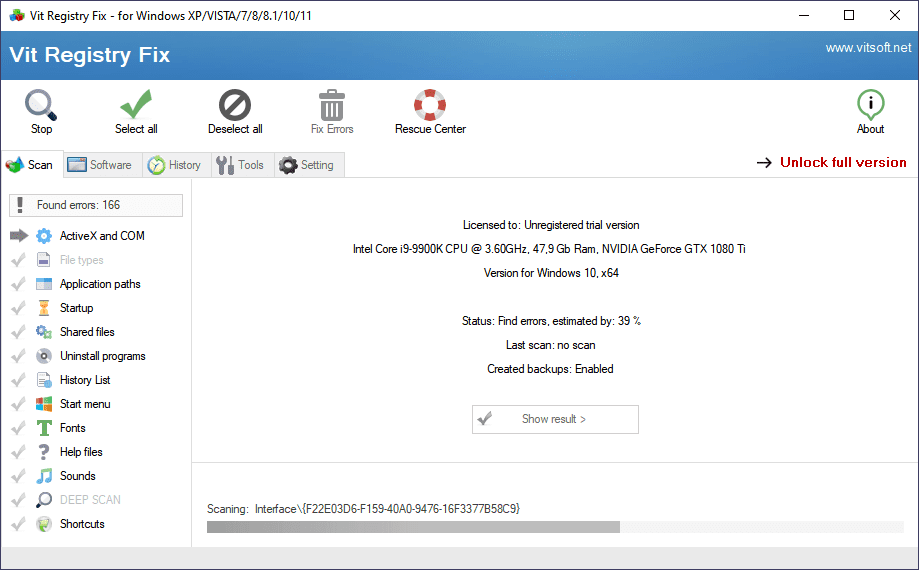Viewport: 919px width, 570px height.
Task: Click the Application paths window icon
Action: 44,284
